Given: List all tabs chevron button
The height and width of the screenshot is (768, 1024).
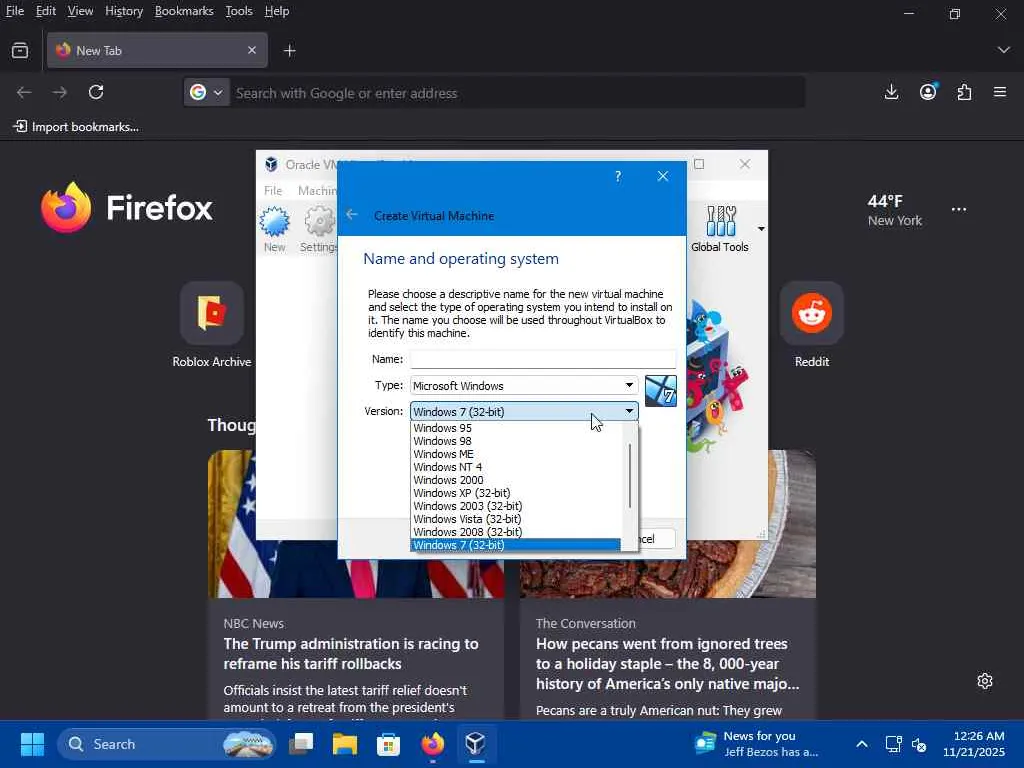Looking at the screenshot, I should (x=1004, y=50).
